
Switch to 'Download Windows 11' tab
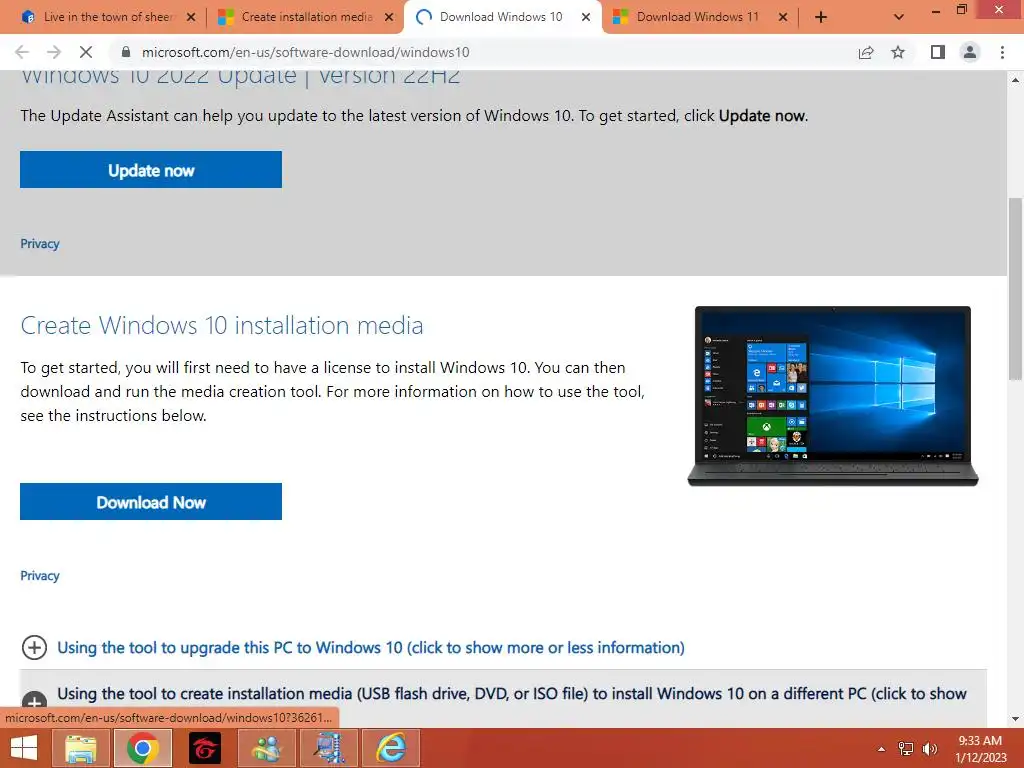coord(699,17)
